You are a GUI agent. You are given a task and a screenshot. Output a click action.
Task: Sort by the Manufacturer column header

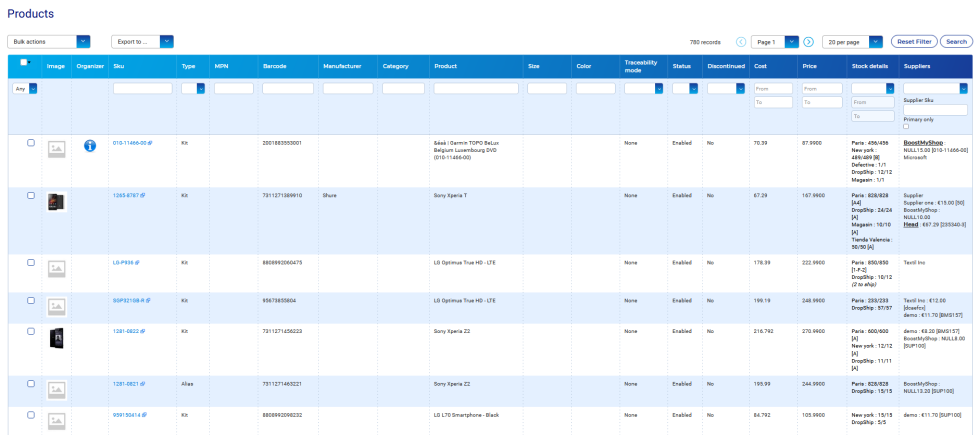(x=341, y=66)
